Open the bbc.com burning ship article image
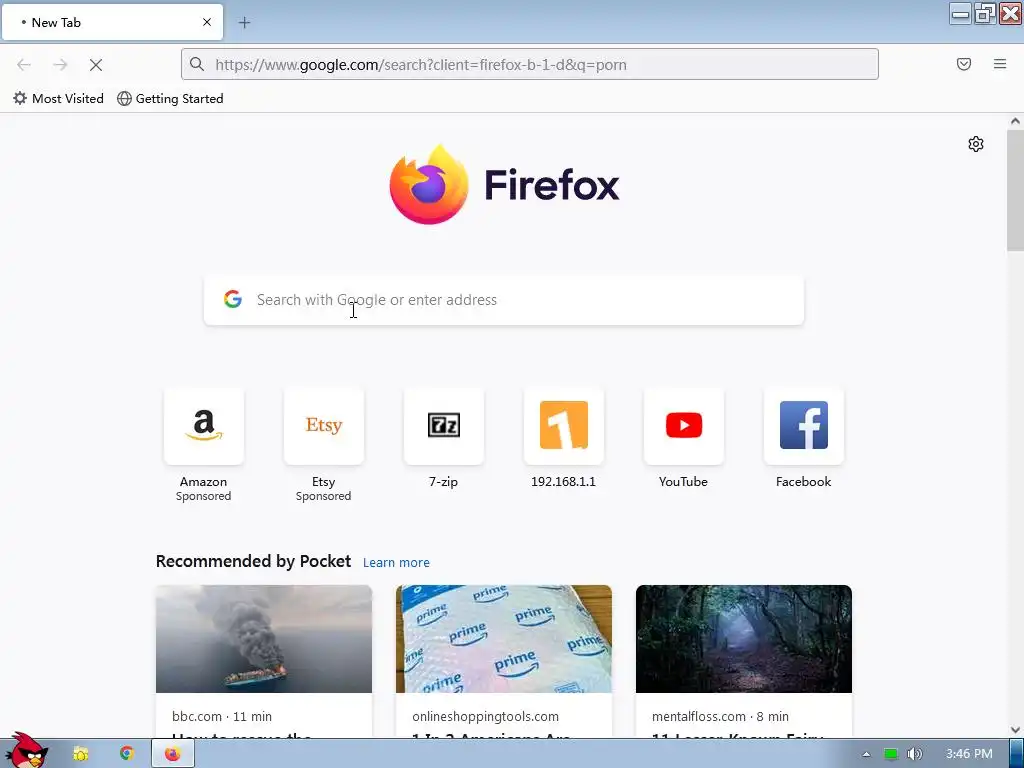The image size is (1024, 768). [x=264, y=639]
